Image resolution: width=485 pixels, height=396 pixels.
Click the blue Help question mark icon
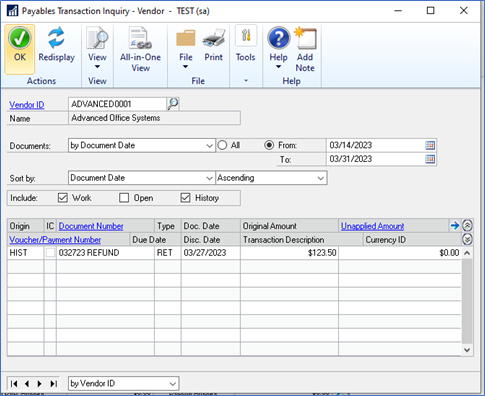[x=278, y=38]
